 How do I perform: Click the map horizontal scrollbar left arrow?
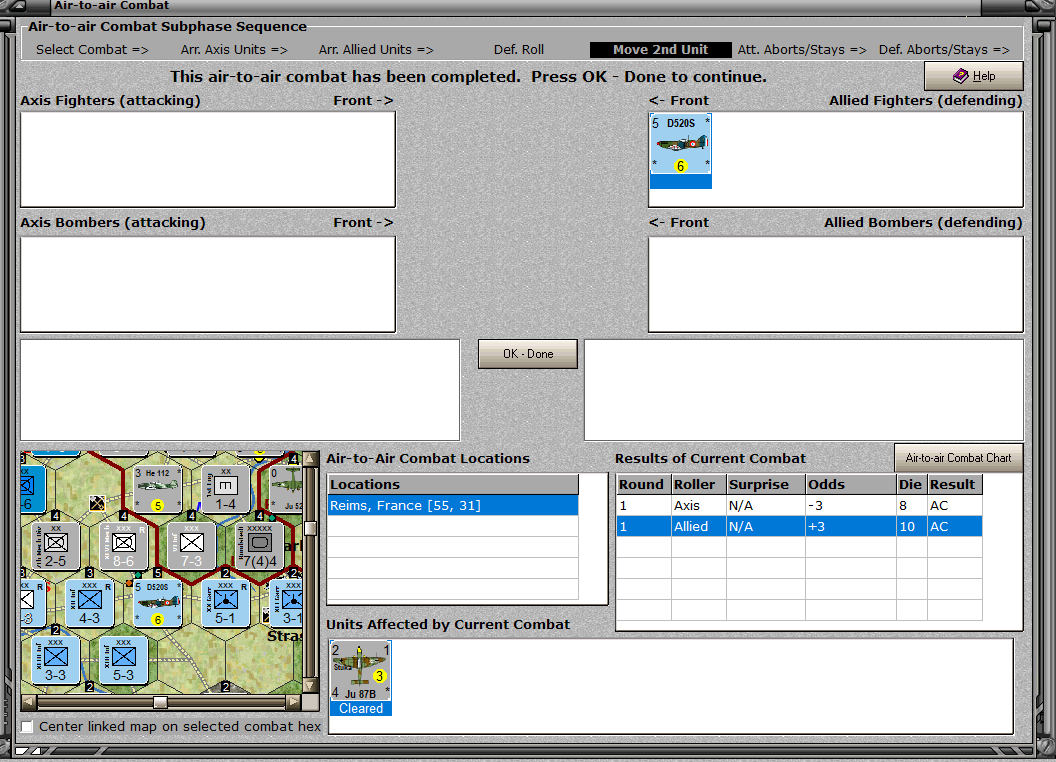coord(28,702)
